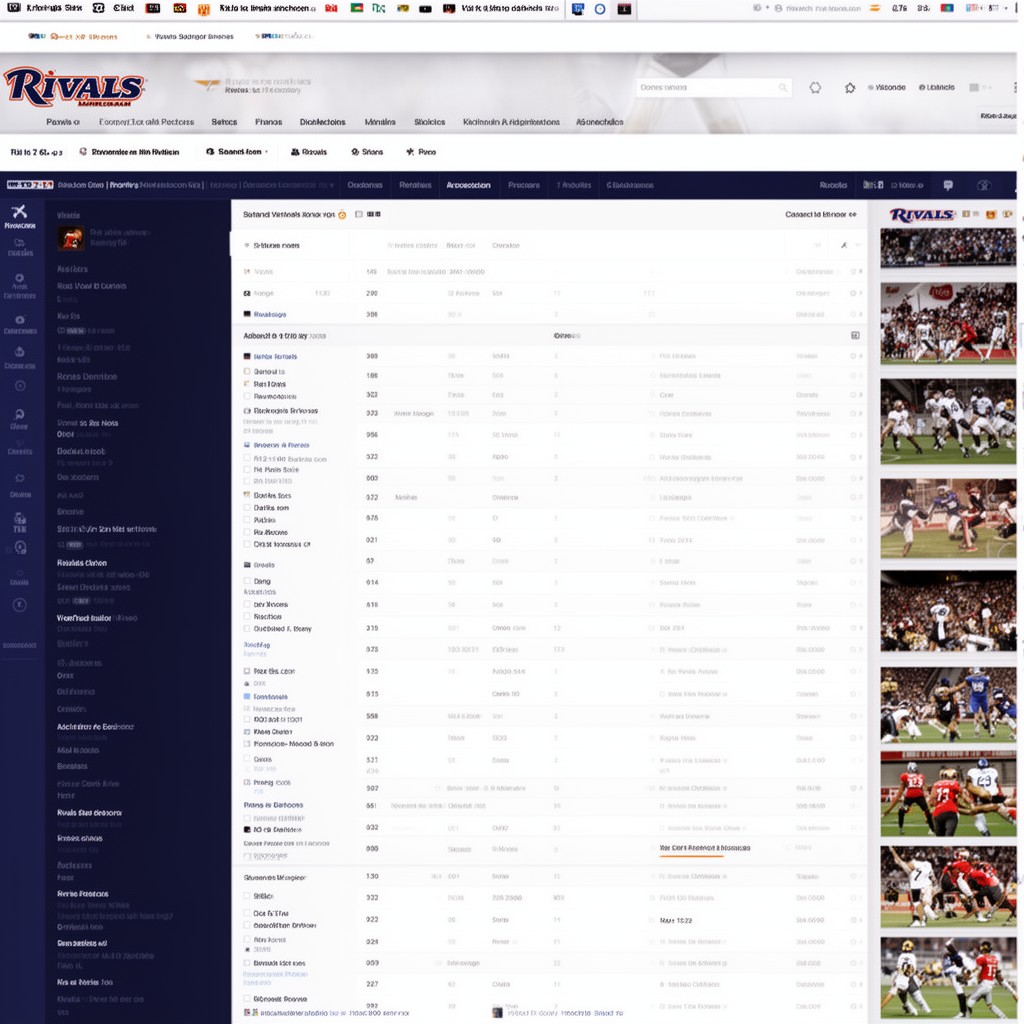Image resolution: width=1024 pixels, height=1024 pixels.
Task: Click the magnifier icon inside the header search box
Action: click(782, 88)
